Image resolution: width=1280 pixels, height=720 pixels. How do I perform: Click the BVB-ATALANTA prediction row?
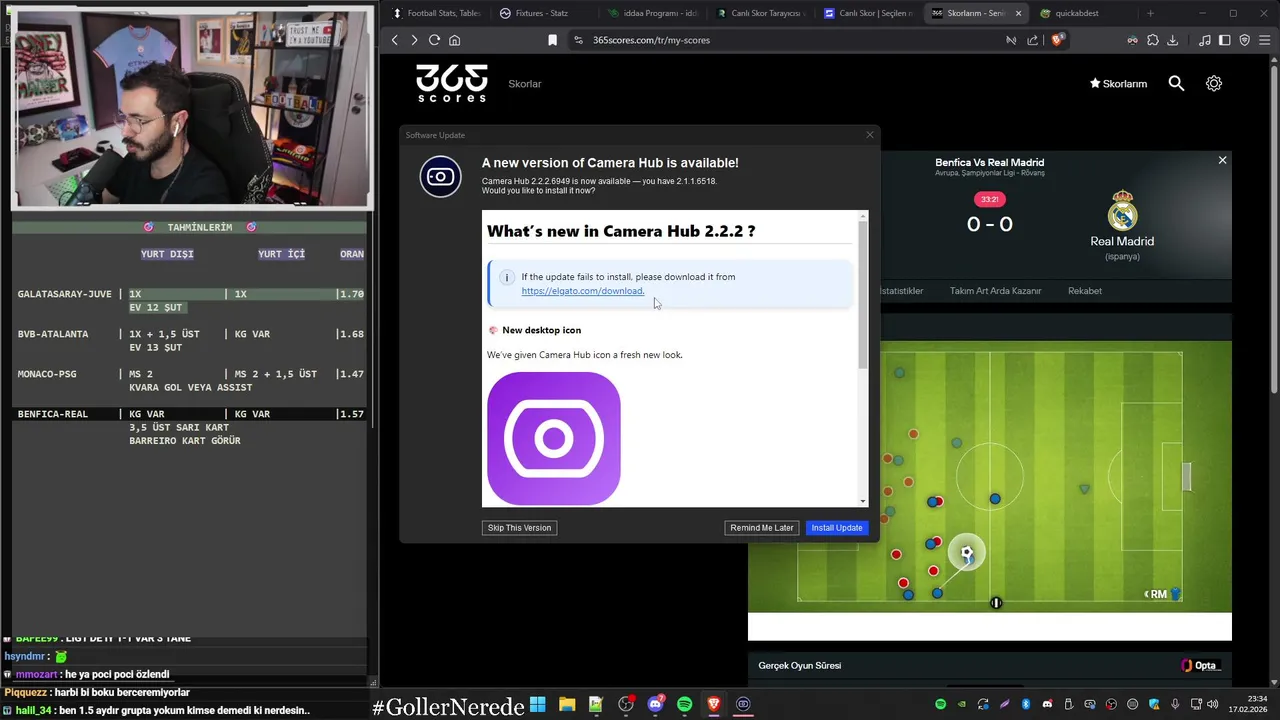point(190,340)
